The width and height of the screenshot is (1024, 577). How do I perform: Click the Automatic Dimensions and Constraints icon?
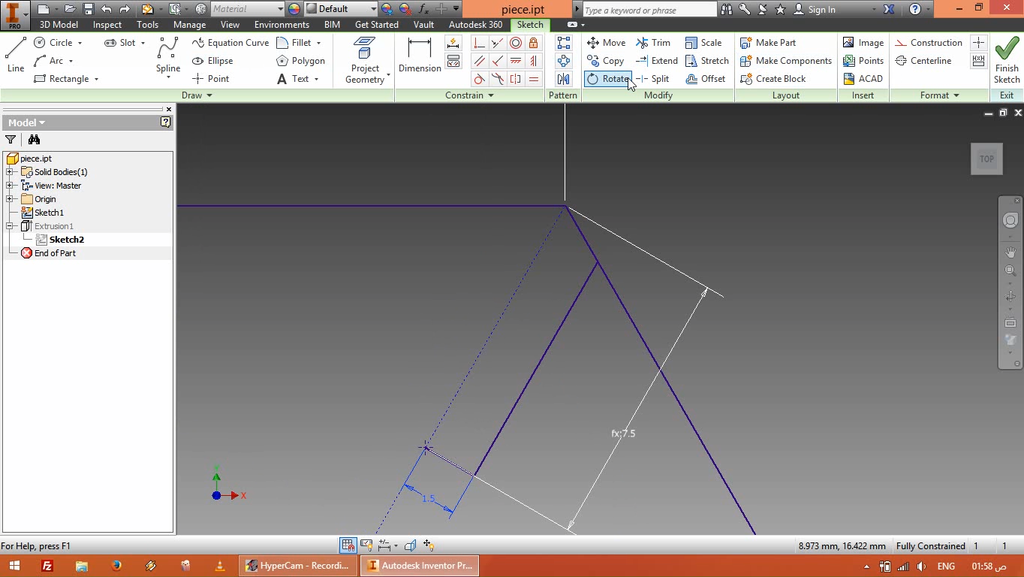(453, 43)
